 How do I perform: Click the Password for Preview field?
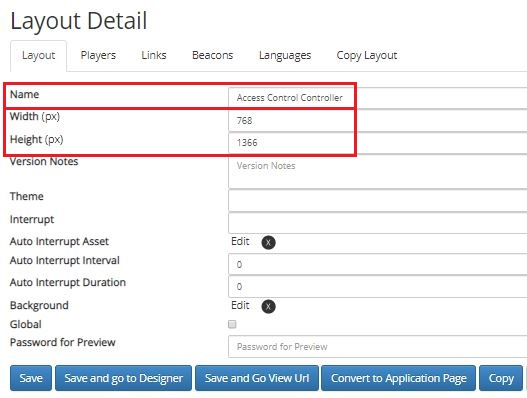(x=377, y=347)
